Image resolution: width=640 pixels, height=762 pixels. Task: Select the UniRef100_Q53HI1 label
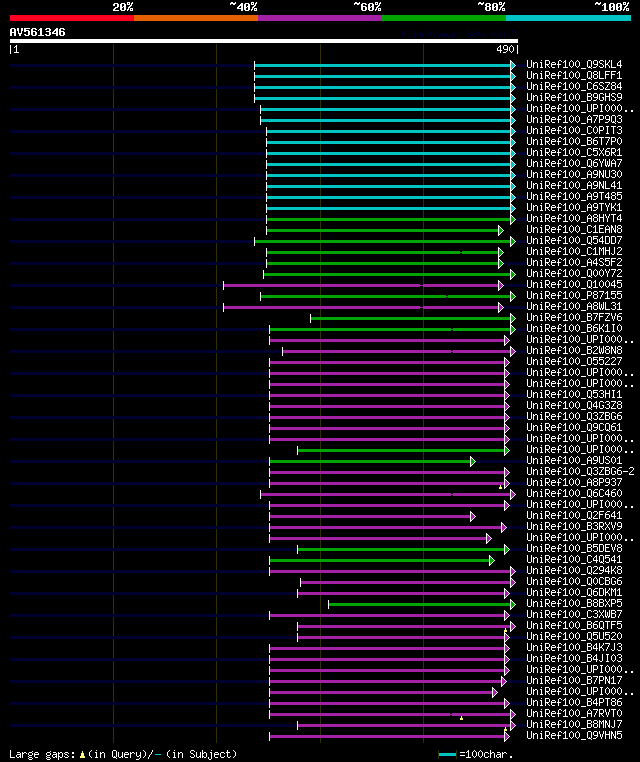574,394
